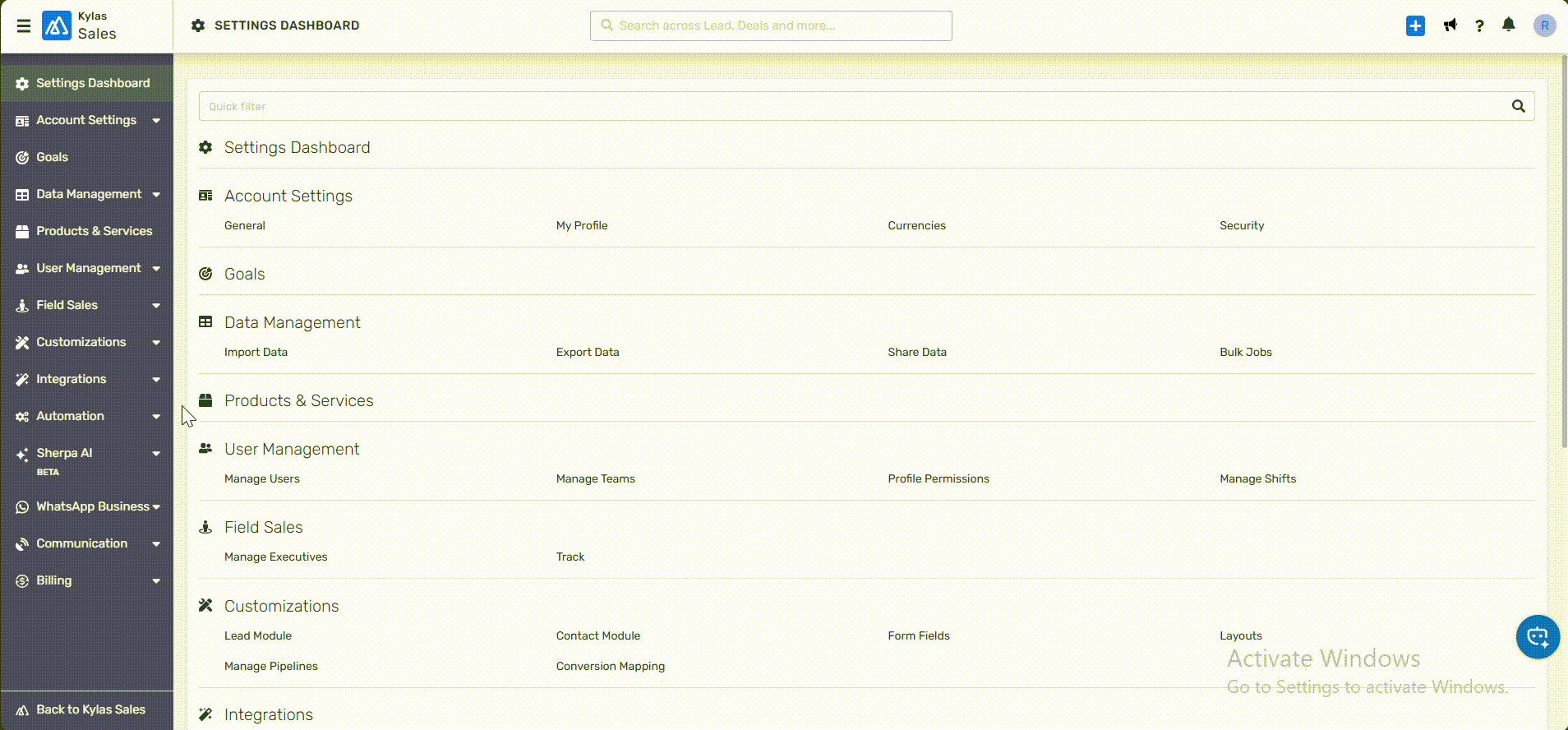
Task: Open the Bulk Jobs link
Action: coord(1246,352)
